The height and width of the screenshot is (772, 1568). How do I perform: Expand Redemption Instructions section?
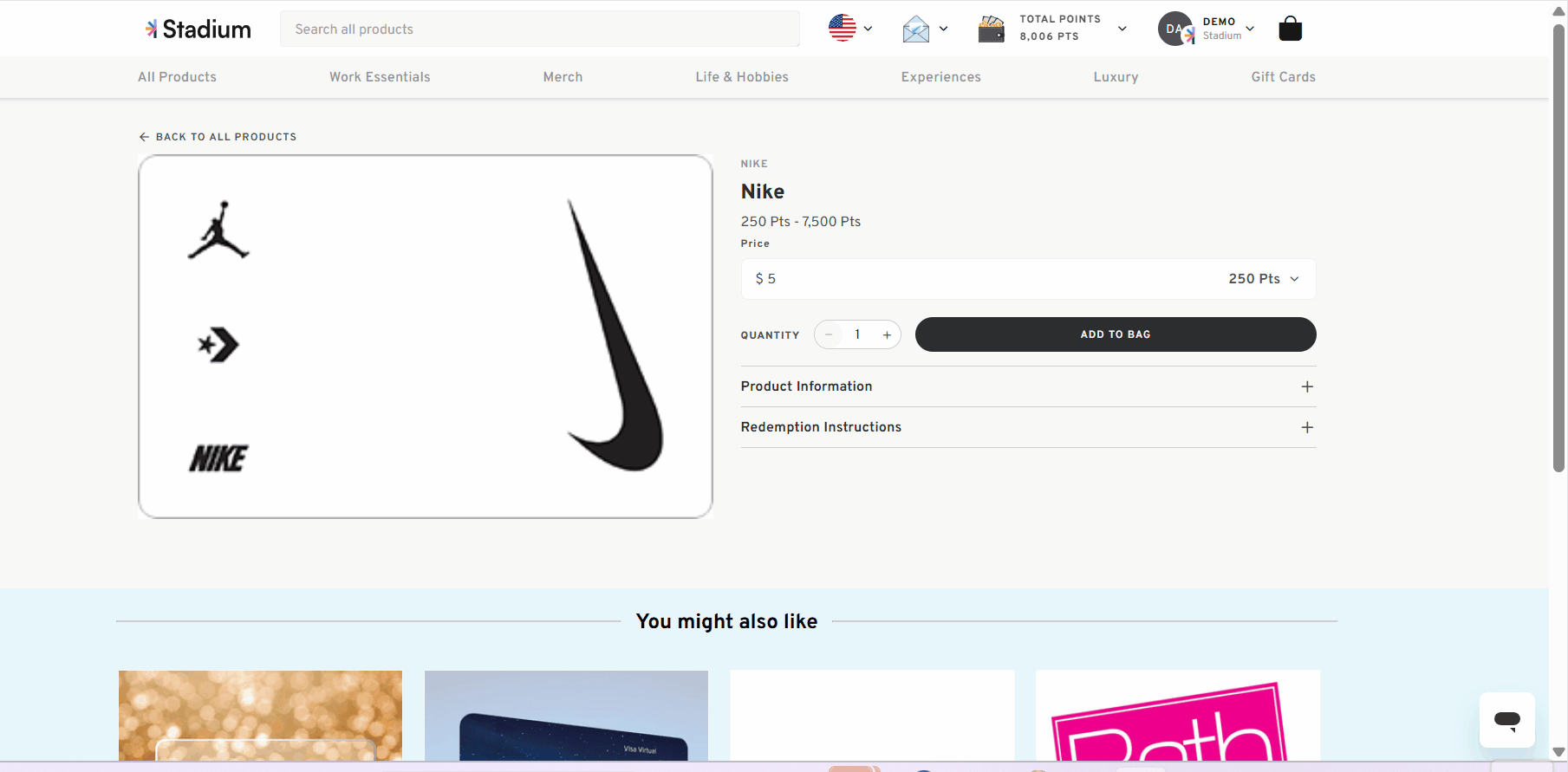[1028, 427]
